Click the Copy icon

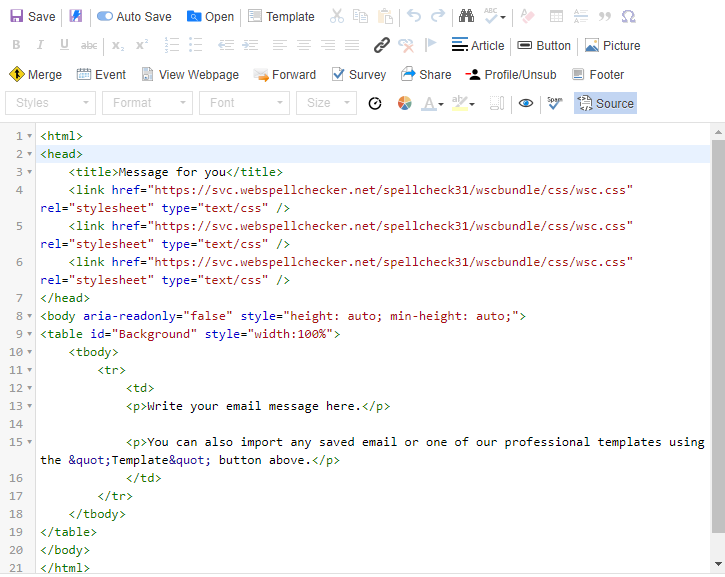pos(360,17)
